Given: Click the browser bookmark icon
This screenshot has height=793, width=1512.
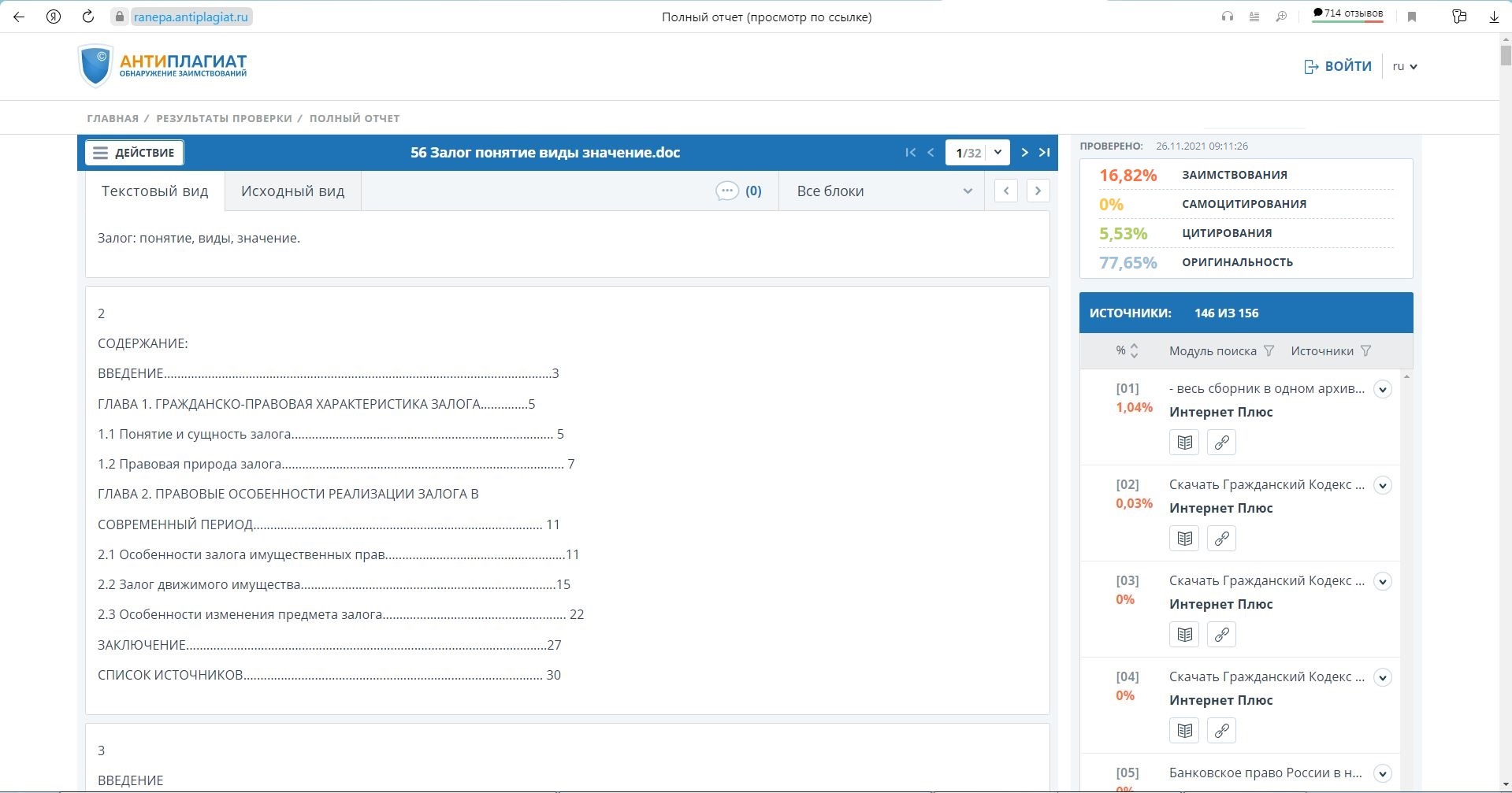Looking at the screenshot, I should (x=1412, y=17).
